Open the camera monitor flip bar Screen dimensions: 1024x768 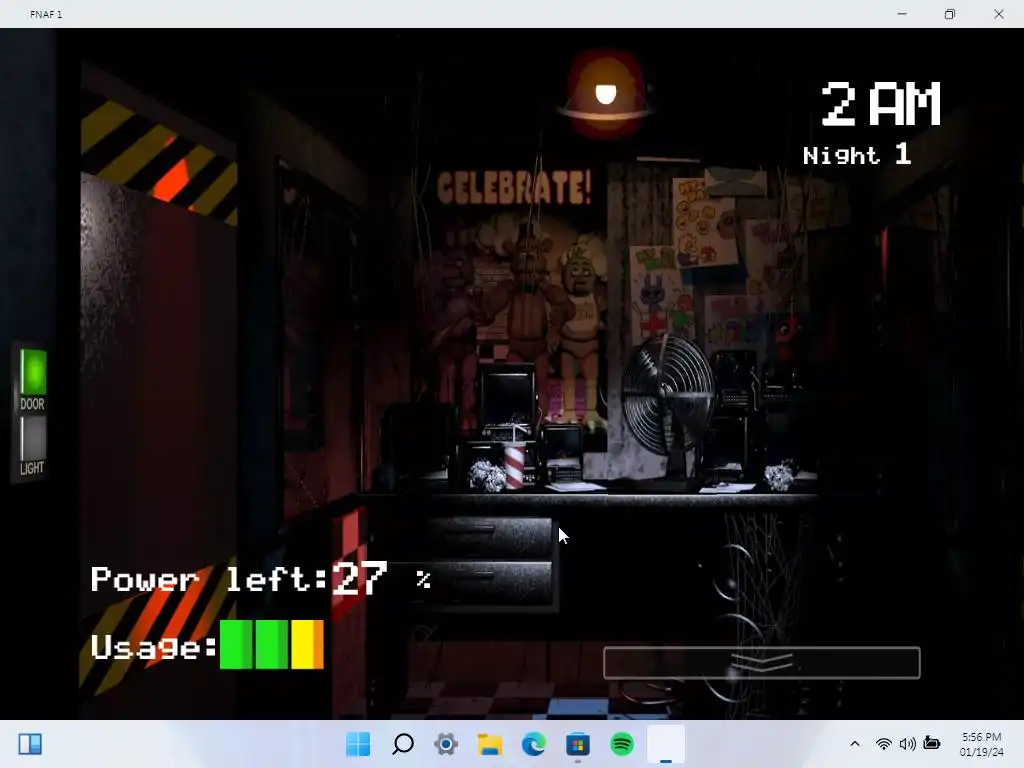761,663
